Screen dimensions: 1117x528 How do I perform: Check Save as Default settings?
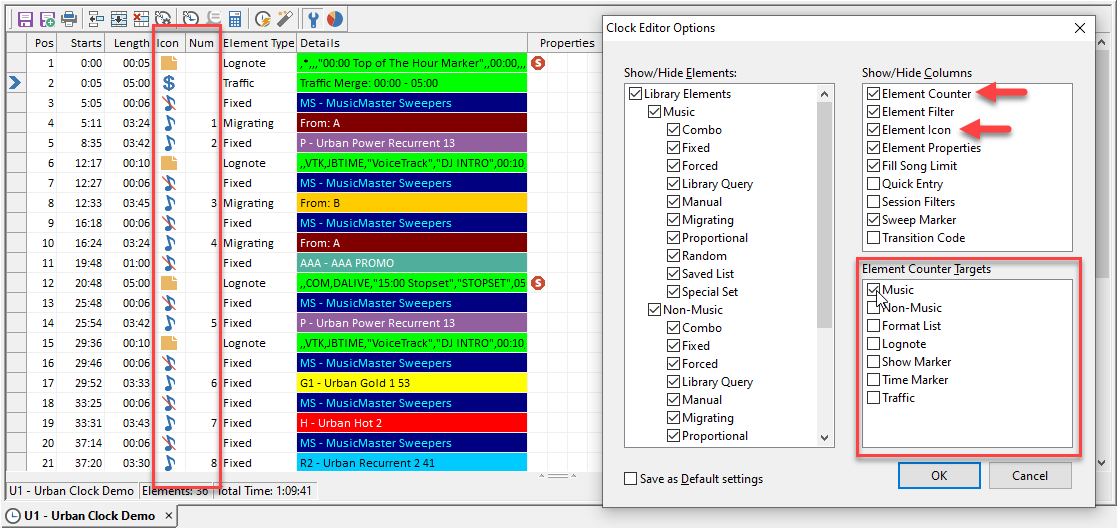click(630, 479)
